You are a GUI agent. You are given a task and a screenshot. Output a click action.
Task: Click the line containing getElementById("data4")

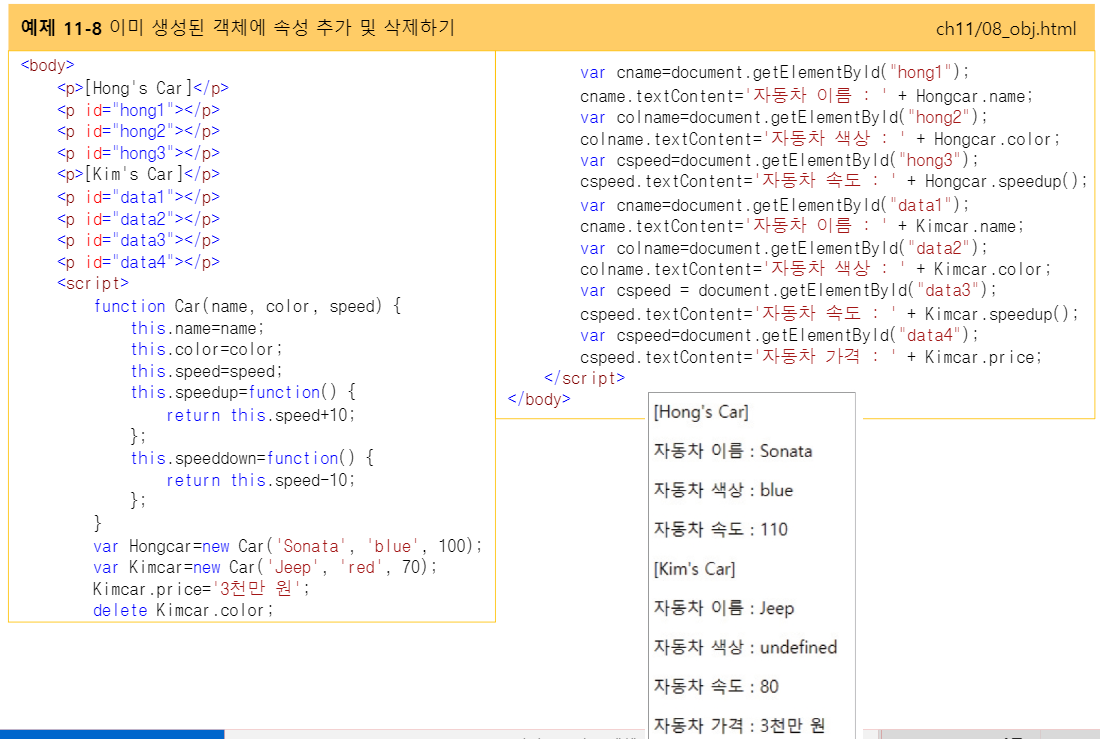[x=779, y=335]
